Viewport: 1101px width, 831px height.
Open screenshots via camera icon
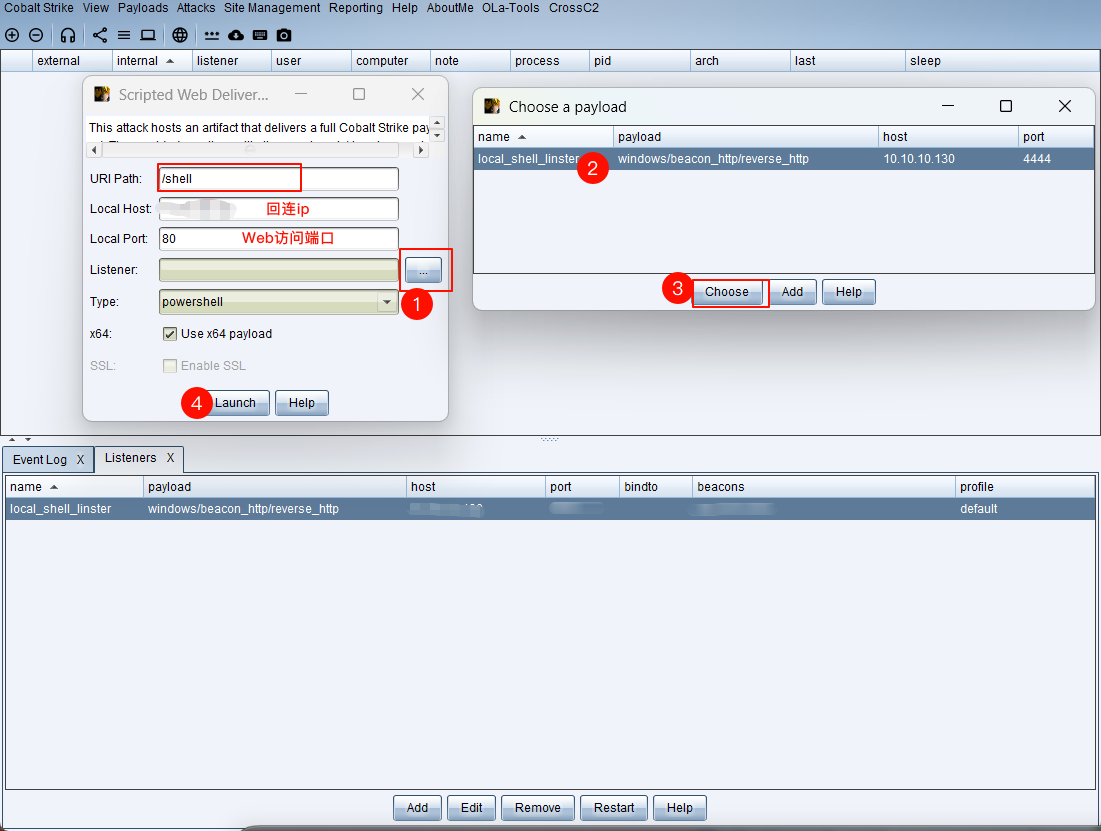tap(284, 35)
